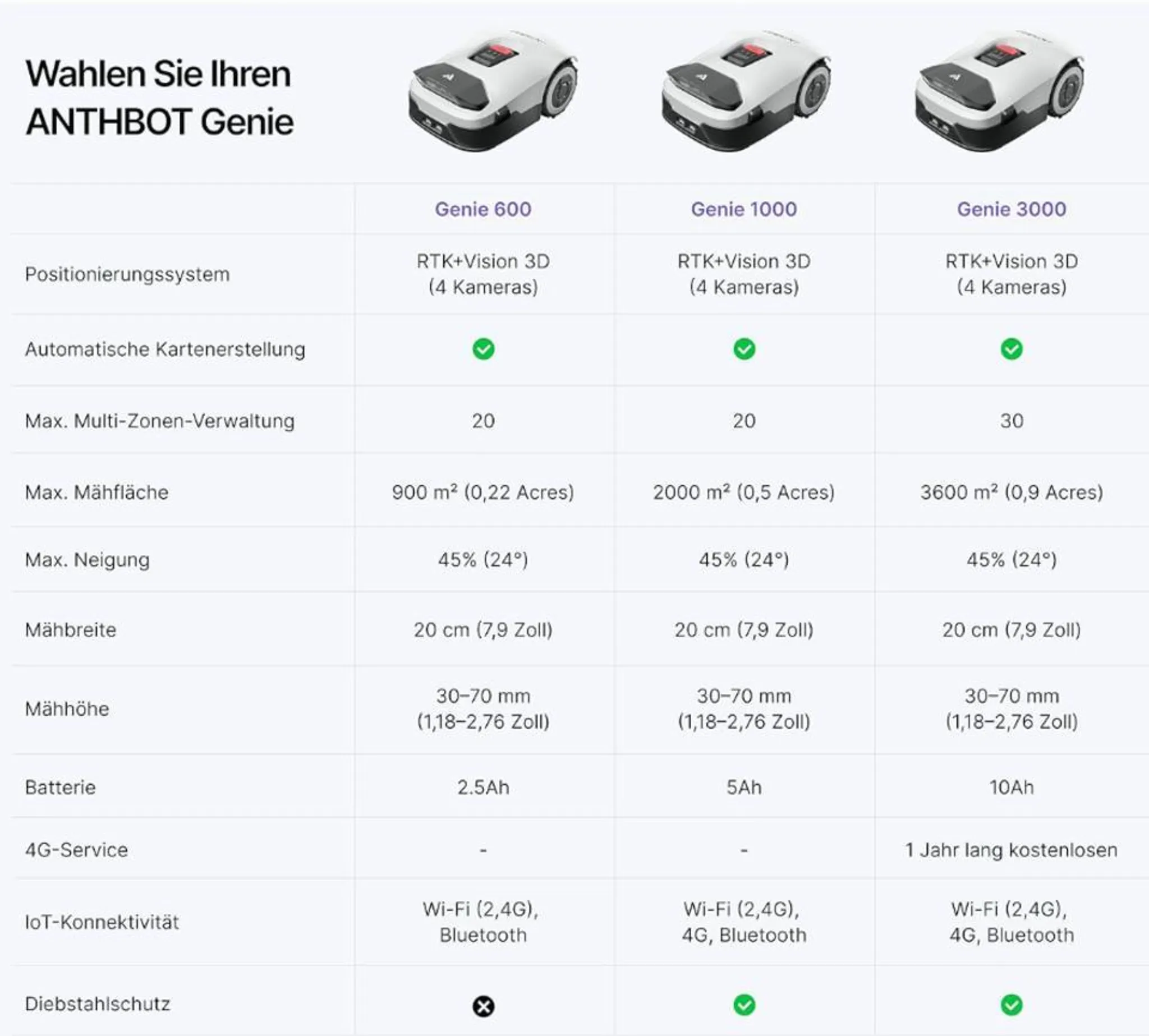
Task: Select the Genie 3000 mower image
Action: click(999, 91)
